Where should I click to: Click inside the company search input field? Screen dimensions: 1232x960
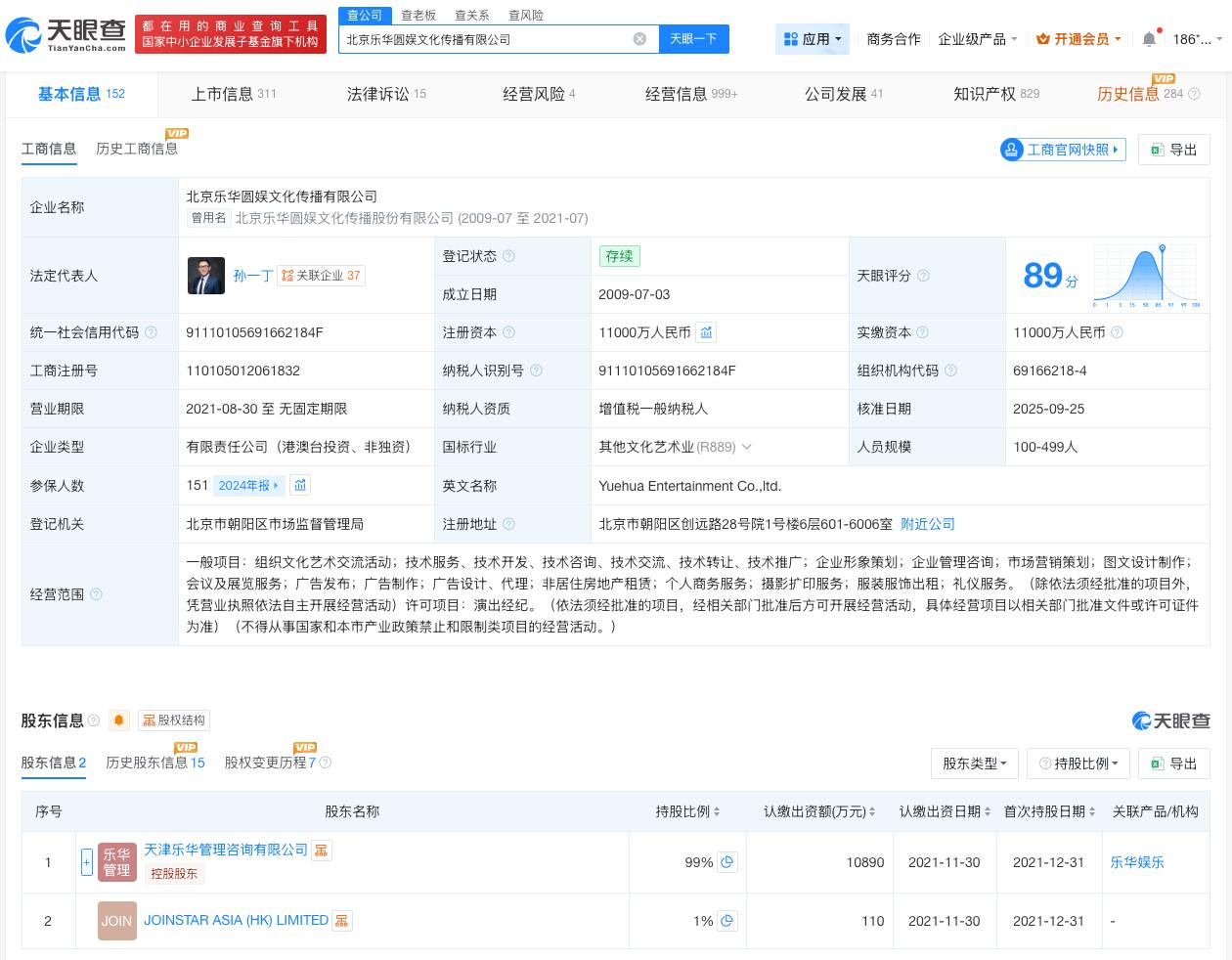(x=489, y=39)
